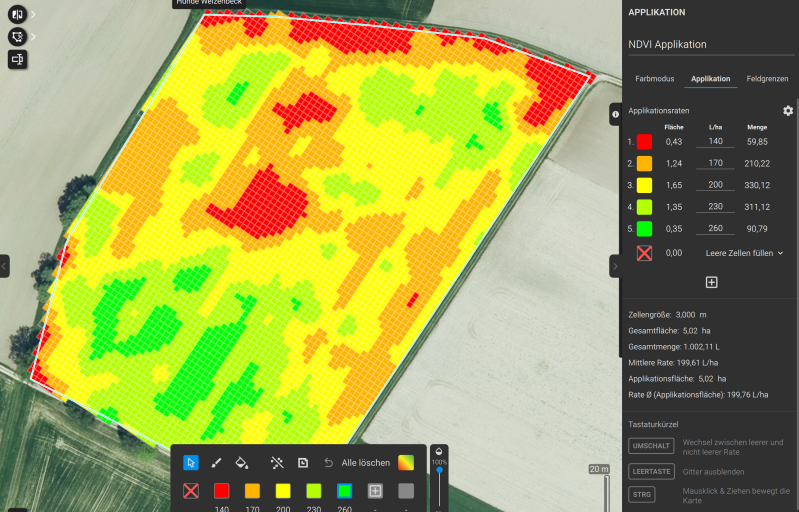The width and height of the screenshot is (799, 512).
Task: Select the empty cell eraser in bottom toolbar
Action: [x=191, y=491]
